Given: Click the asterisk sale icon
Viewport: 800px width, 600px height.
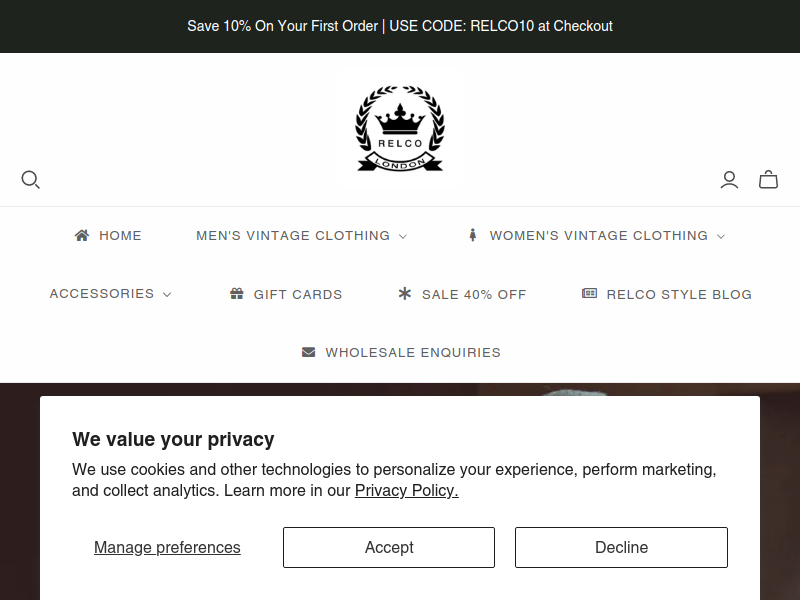Looking at the screenshot, I should 405,293.
